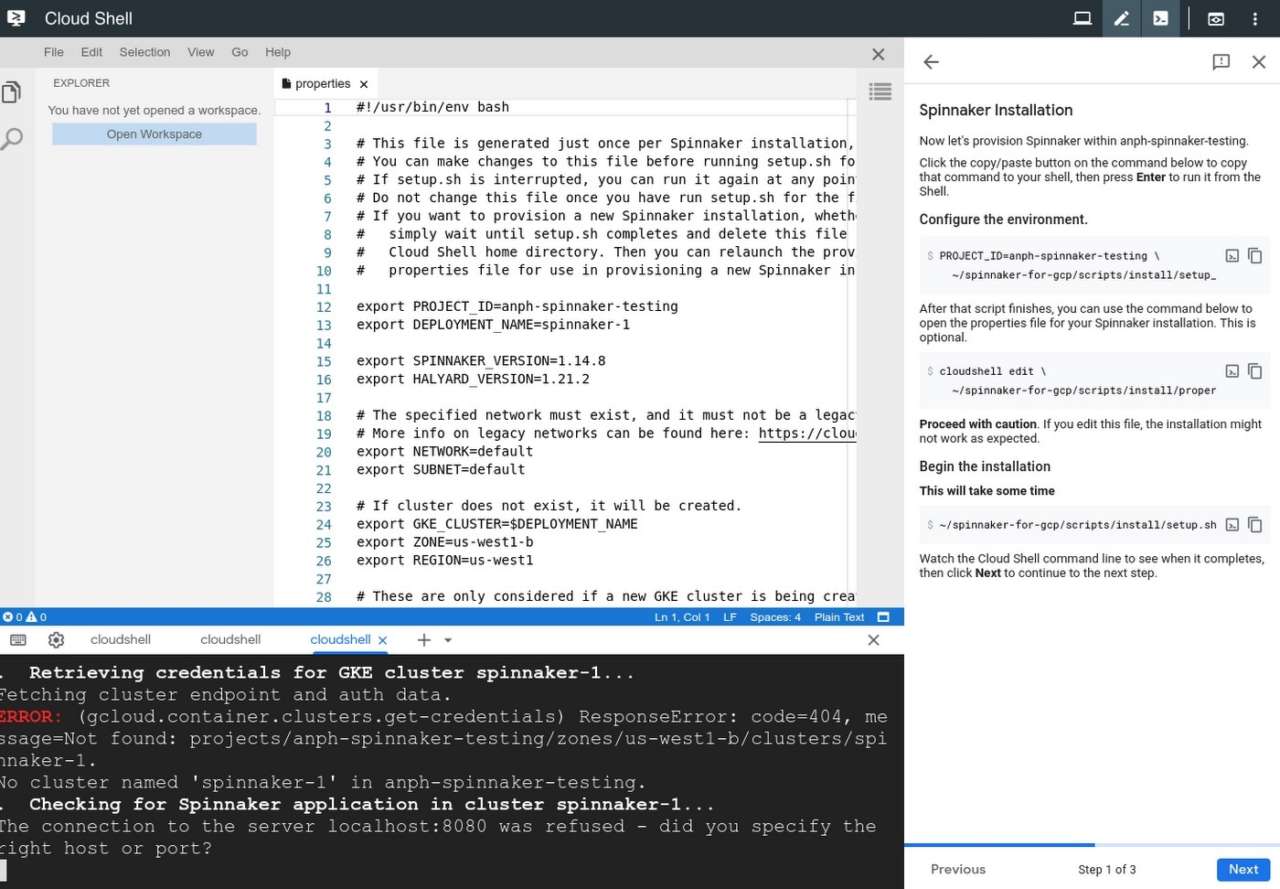
Task: Open the web preview icon in top bar
Action: (x=1216, y=19)
